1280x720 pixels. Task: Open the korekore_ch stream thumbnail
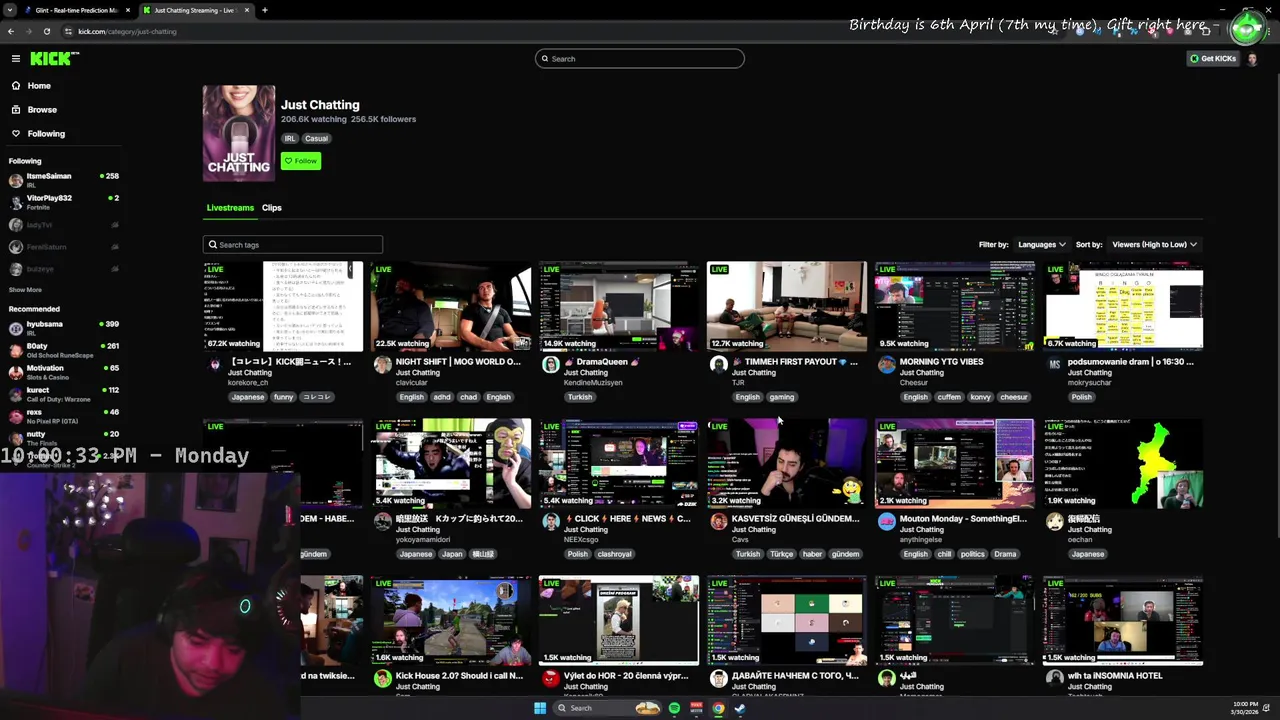click(x=283, y=306)
